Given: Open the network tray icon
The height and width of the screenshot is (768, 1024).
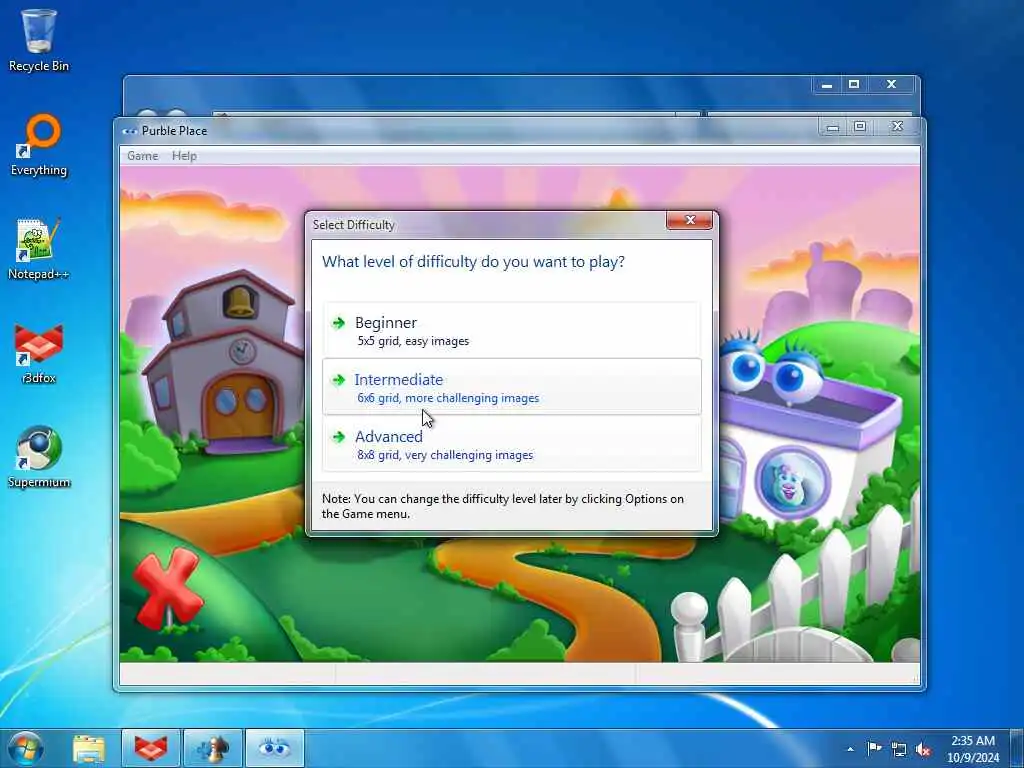Looking at the screenshot, I should coord(899,749).
